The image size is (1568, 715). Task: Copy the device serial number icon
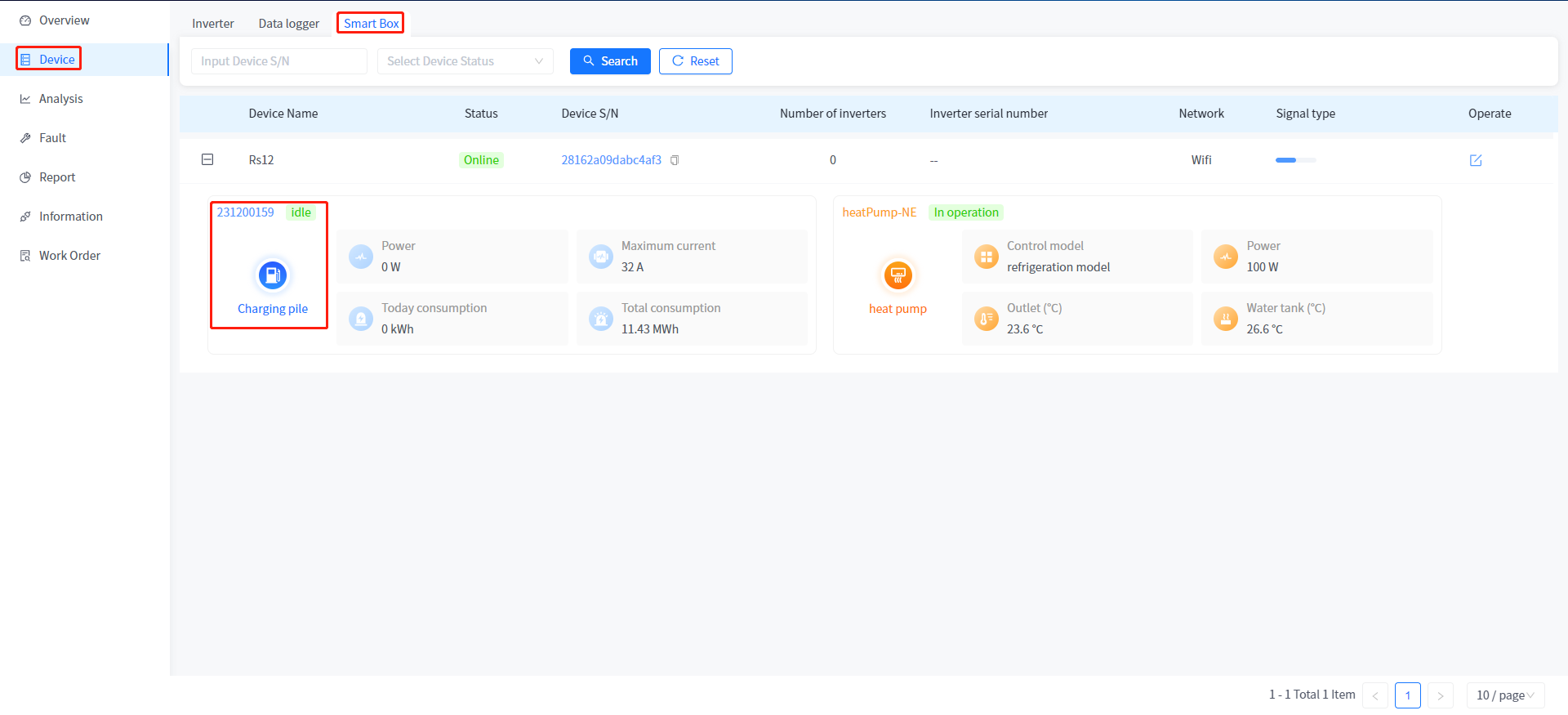[x=675, y=160]
